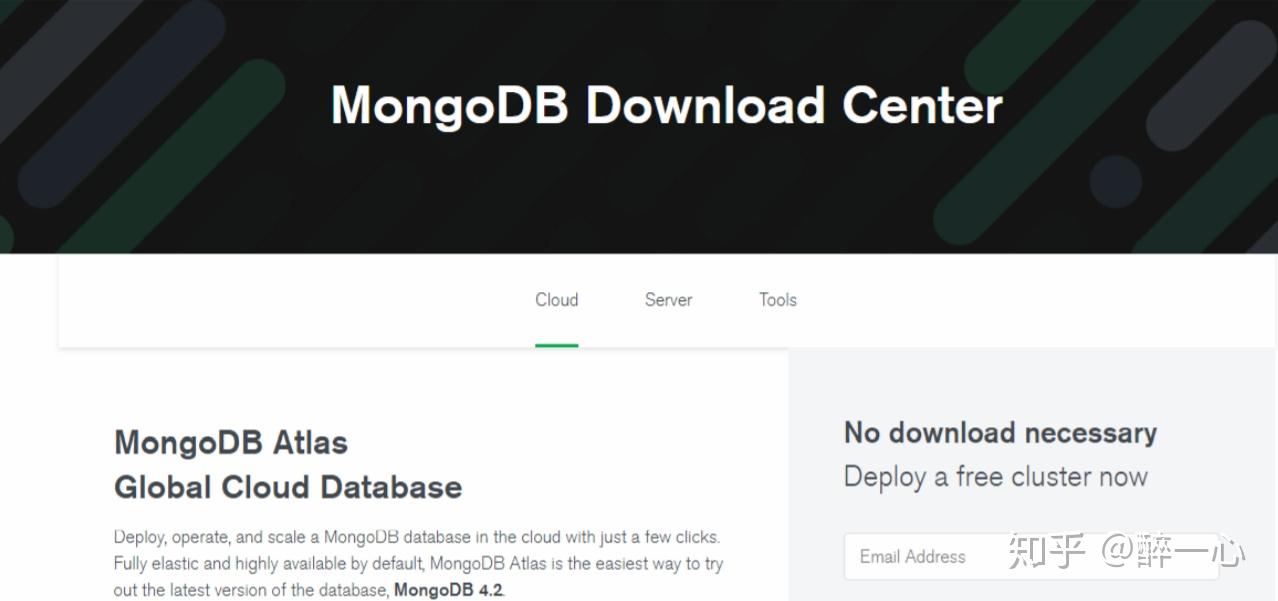Click the MongoDB Atlas description paragraph

coord(418,563)
